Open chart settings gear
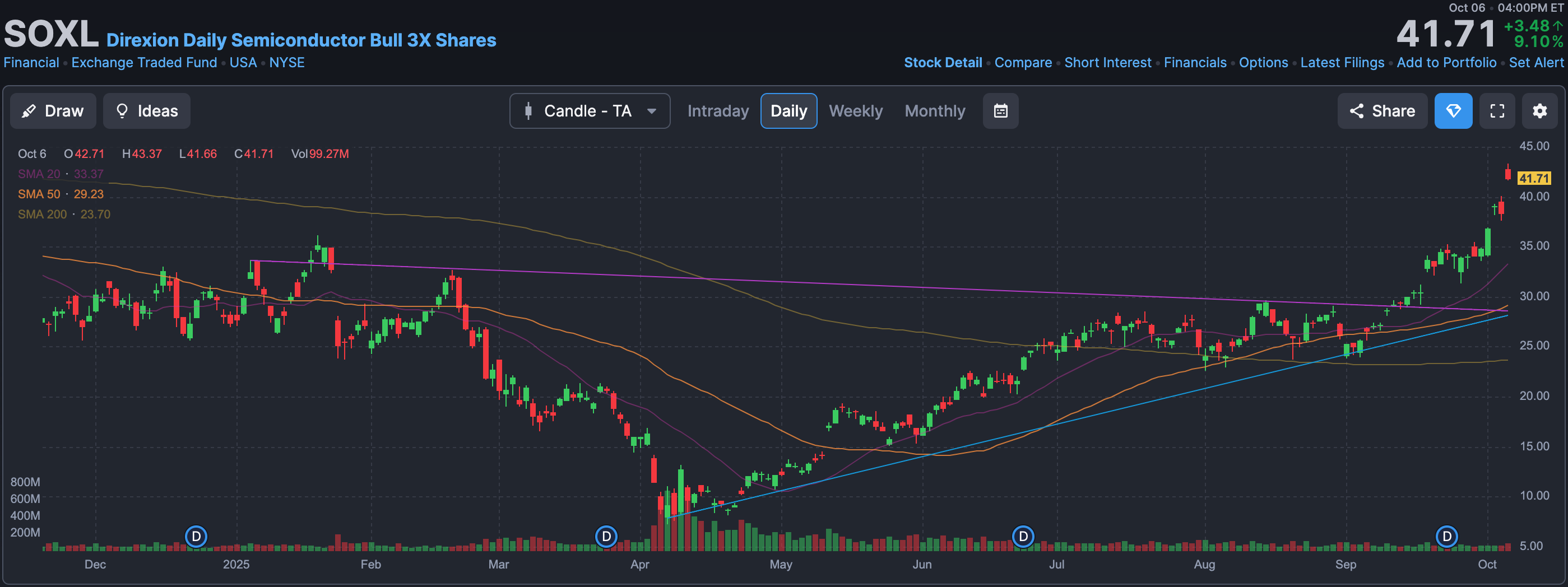 click(x=1539, y=111)
